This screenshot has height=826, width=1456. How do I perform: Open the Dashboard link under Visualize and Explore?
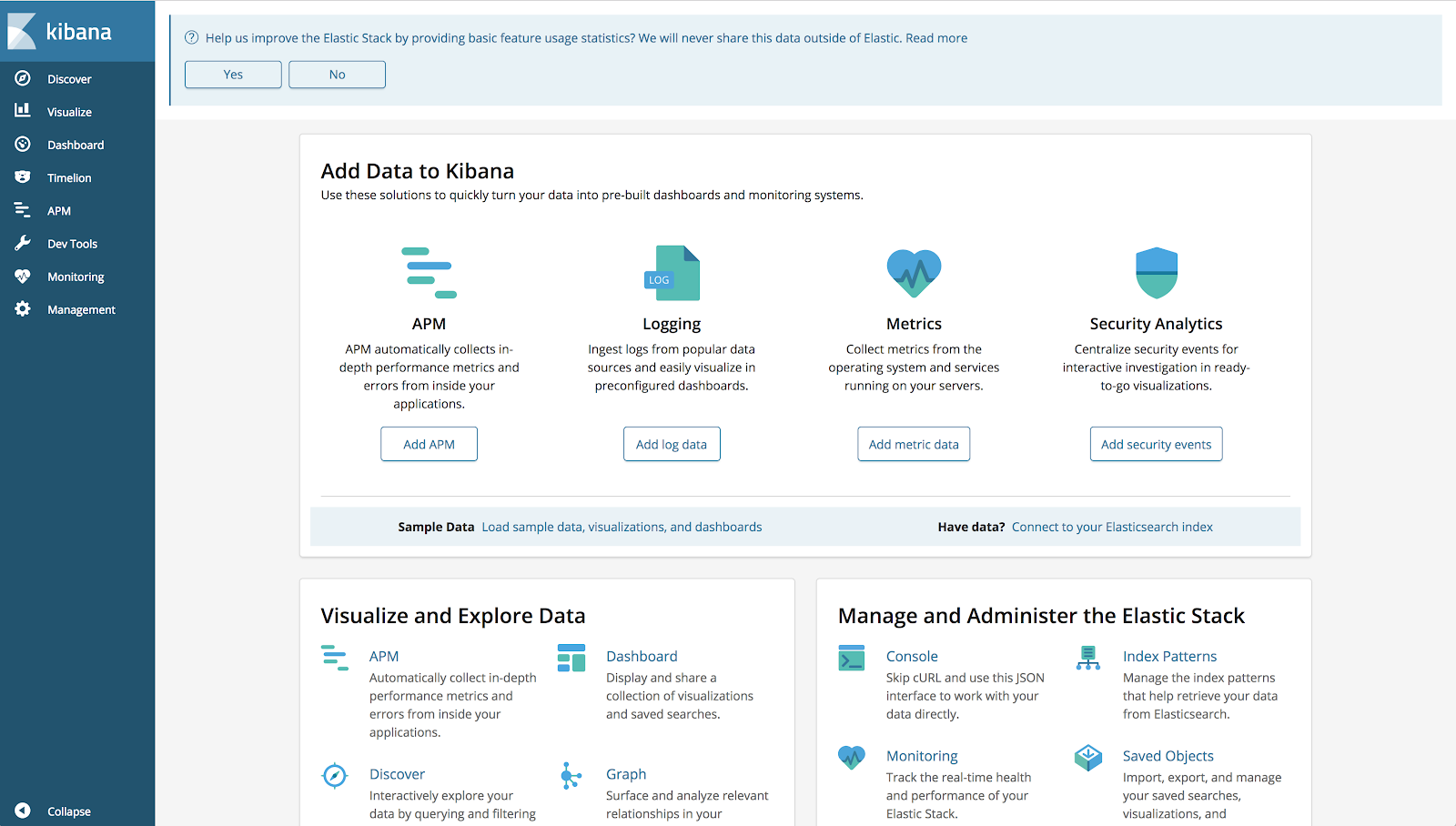click(642, 656)
